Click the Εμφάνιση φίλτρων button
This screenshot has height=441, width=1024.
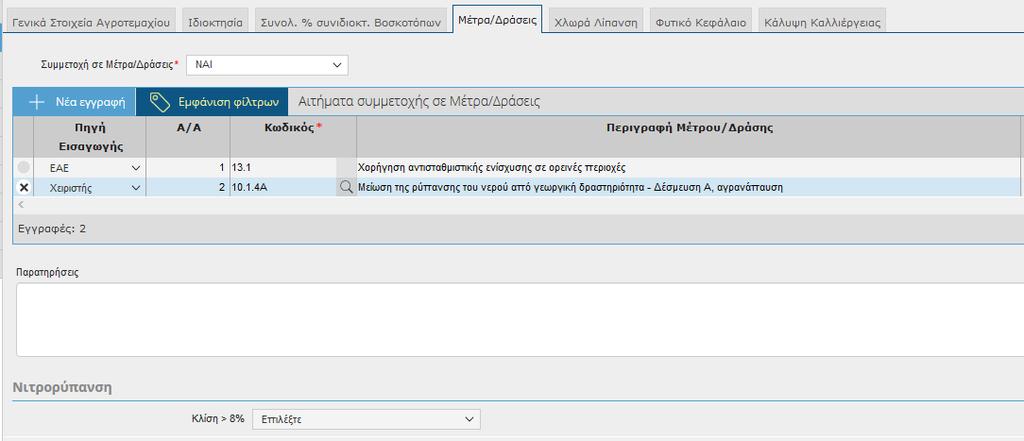tap(212, 102)
